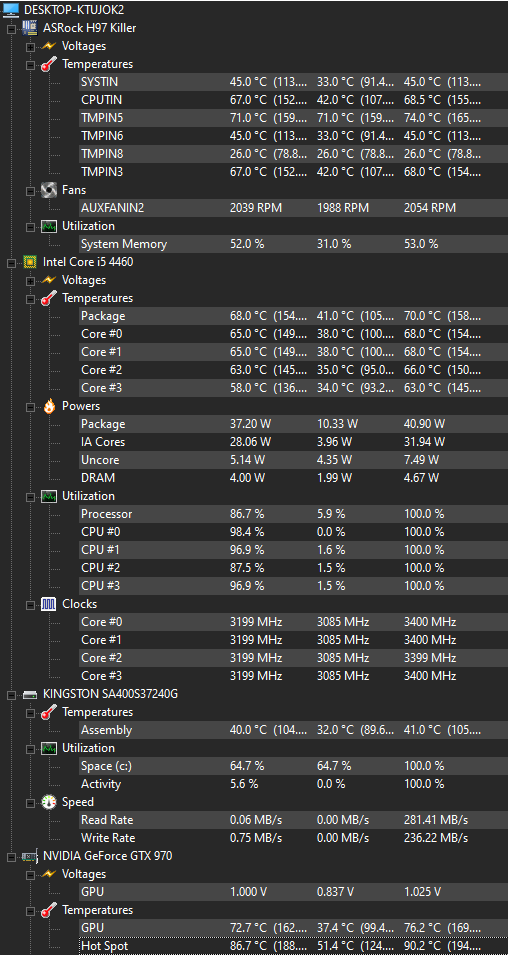This screenshot has width=508, height=955.
Task: Collapse Voltages under GeForce GTX 970
Action: pos(30,874)
